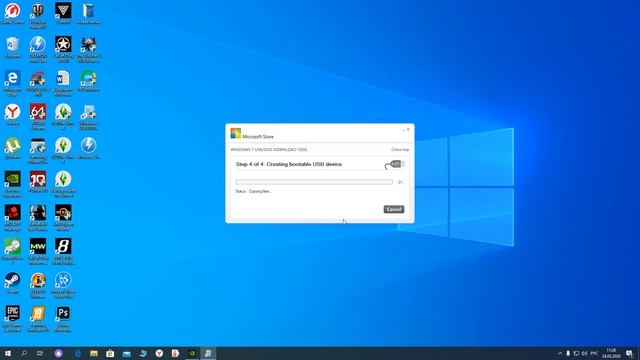
Task: Open the NVIDIA icon on the taskbar
Action: point(192,353)
